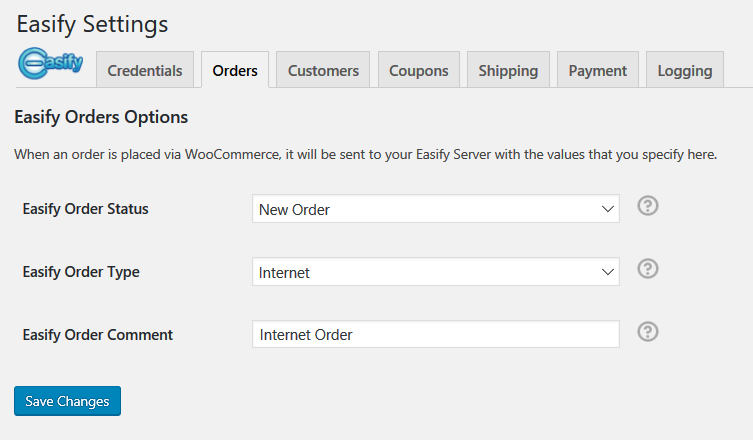Viewport: 753px width, 440px height.
Task: Click the Easify Order Type label
Action: click(81, 272)
